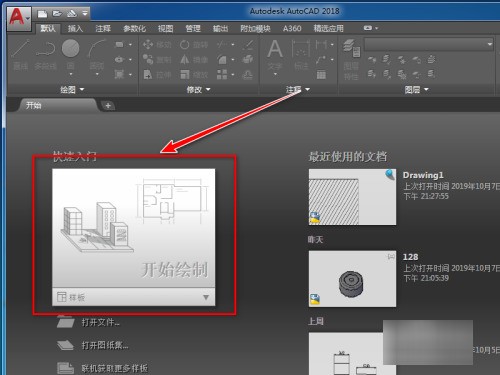Select the Text (文字) tool with large A
The height and width of the screenshot is (375, 500).
275,54
